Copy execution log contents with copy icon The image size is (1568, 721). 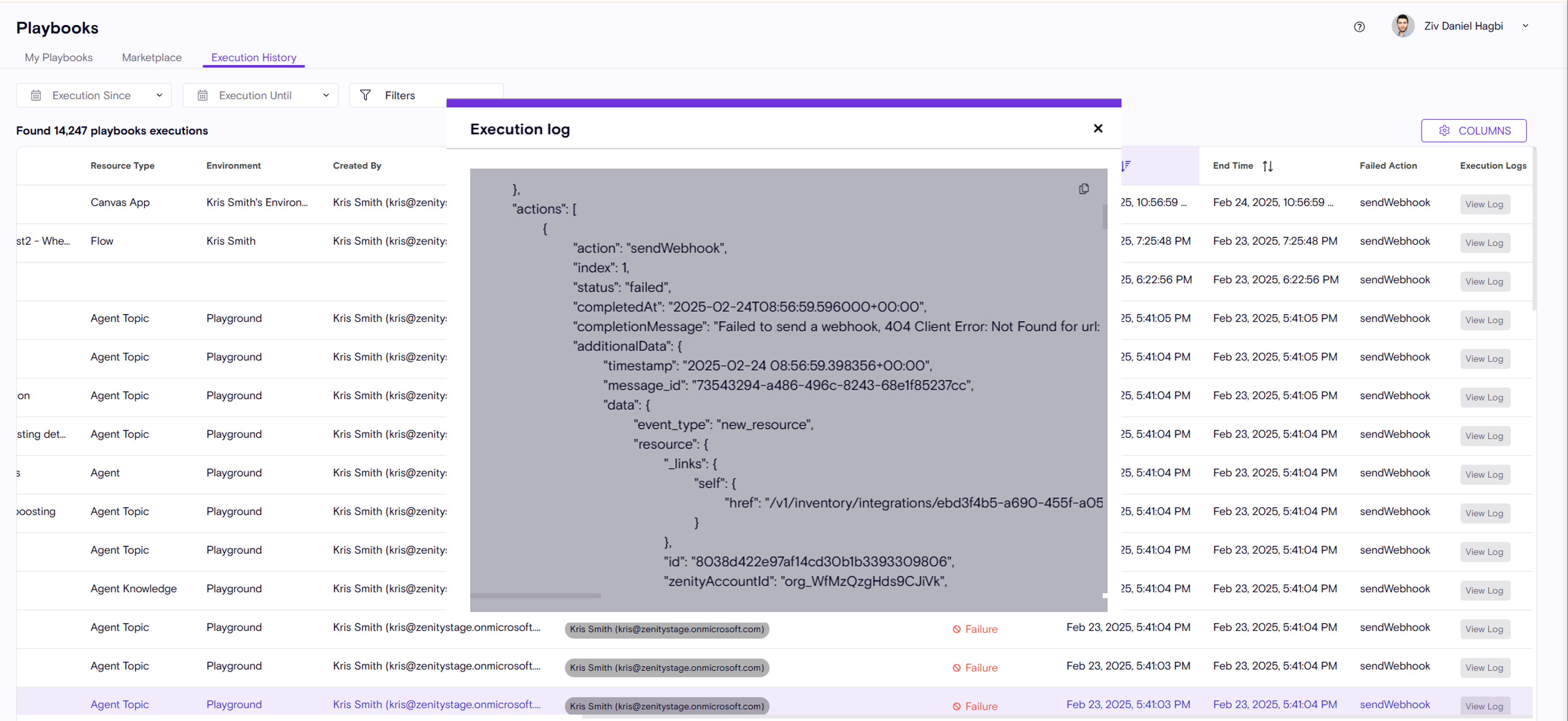tap(1083, 189)
